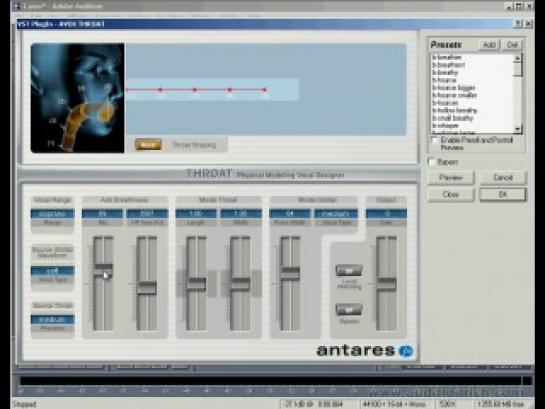The image size is (545, 409).
Task: Click the Output Gain slider handle
Action: pos(387,284)
